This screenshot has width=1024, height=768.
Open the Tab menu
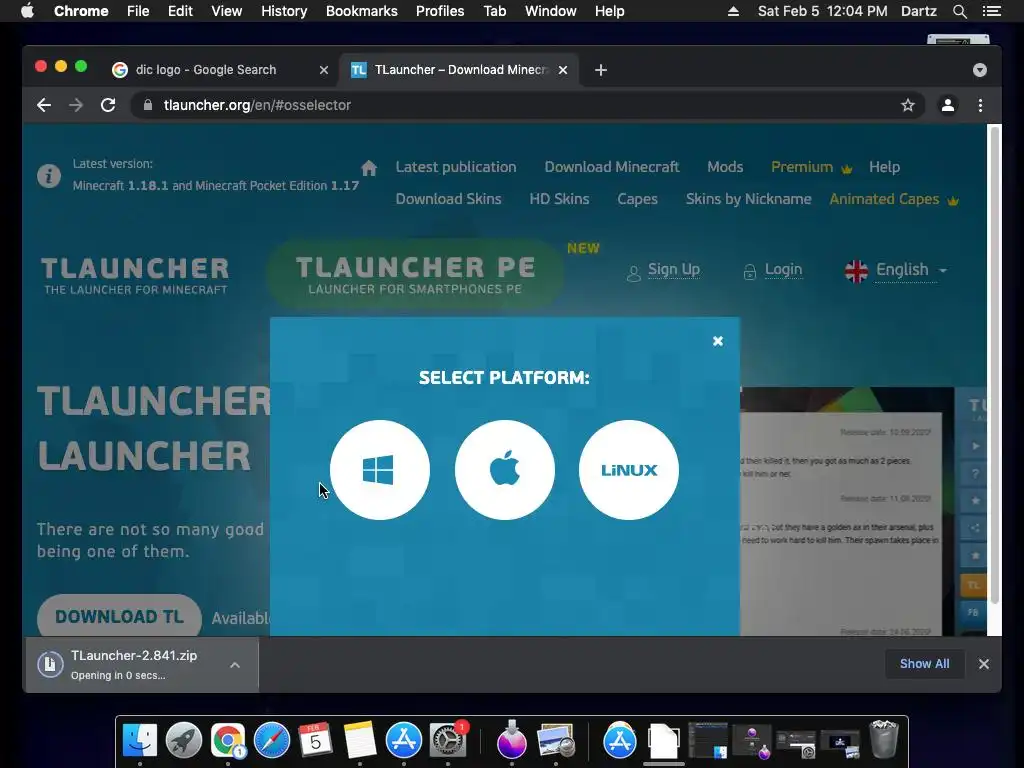click(x=494, y=11)
